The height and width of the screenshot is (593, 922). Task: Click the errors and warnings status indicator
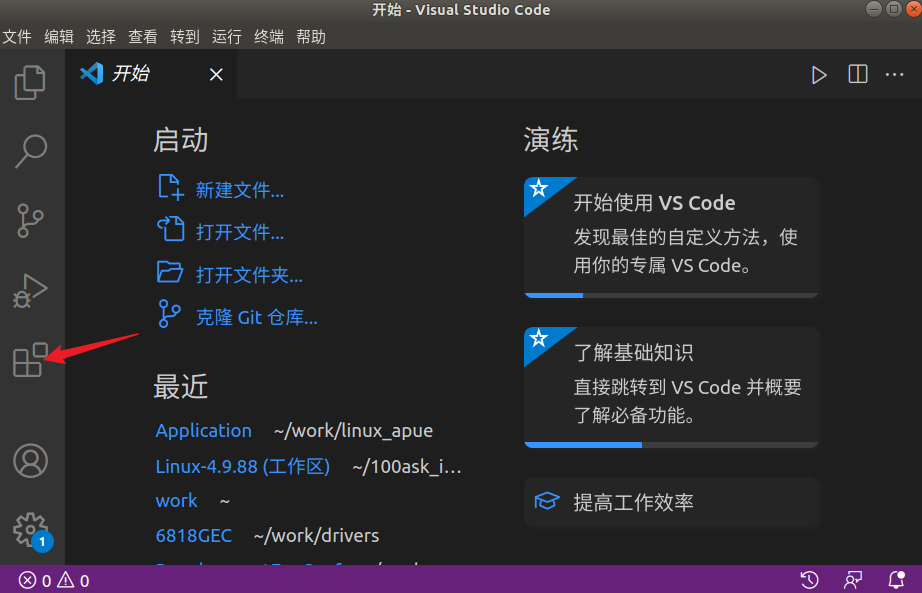pyautogui.click(x=54, y=581)
